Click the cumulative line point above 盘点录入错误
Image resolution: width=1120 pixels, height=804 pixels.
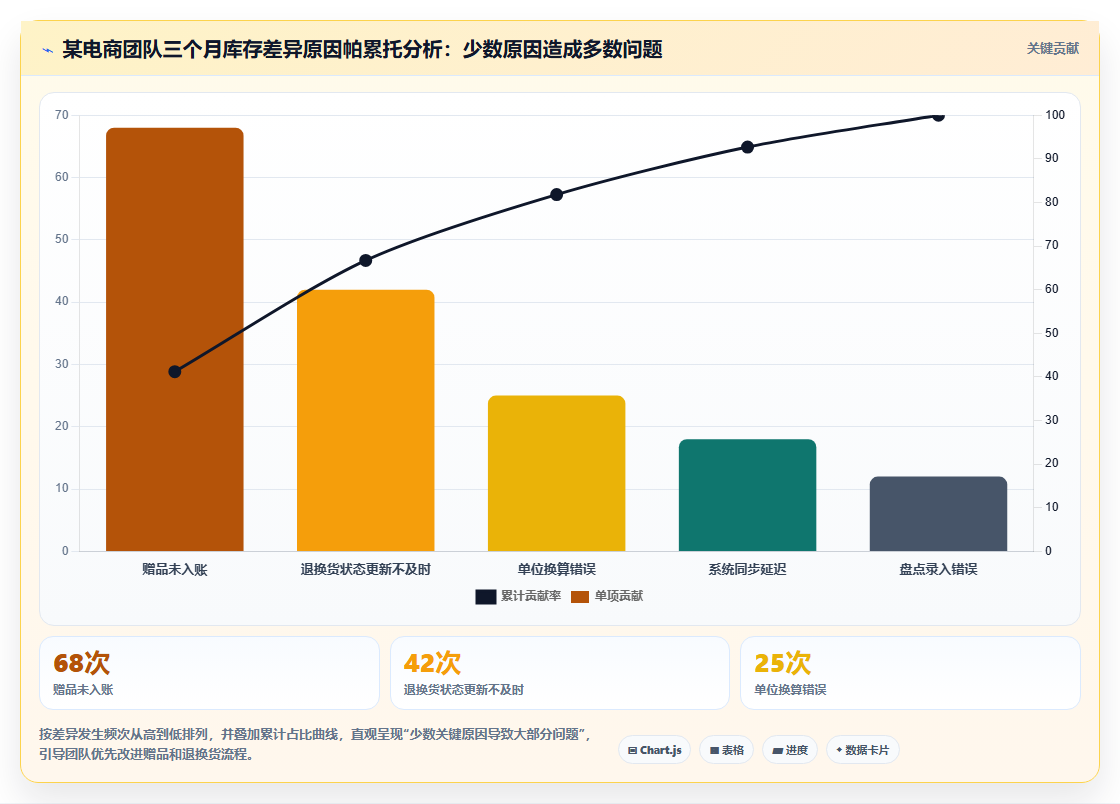pos(939,116)
